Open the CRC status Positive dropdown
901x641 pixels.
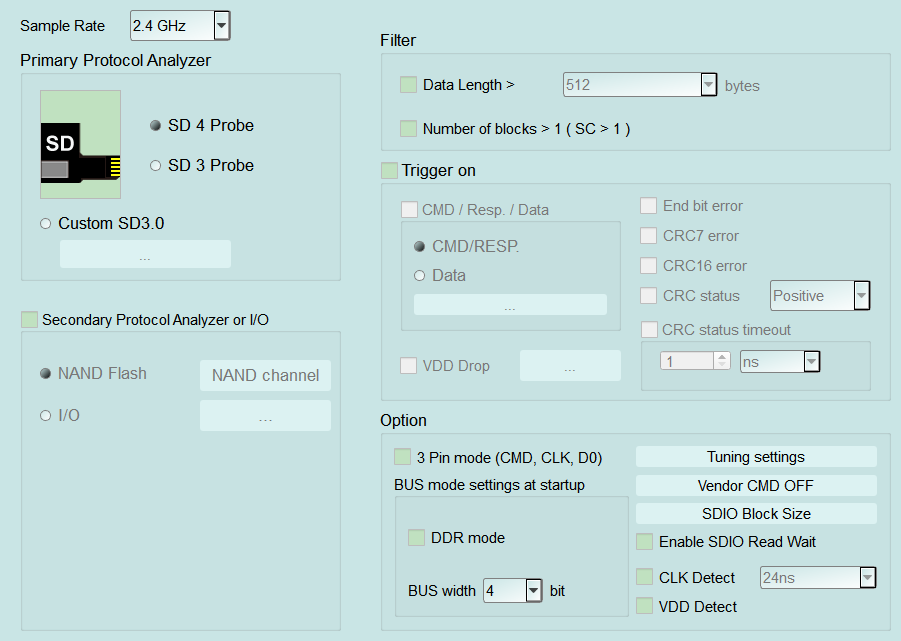(861, 295)
